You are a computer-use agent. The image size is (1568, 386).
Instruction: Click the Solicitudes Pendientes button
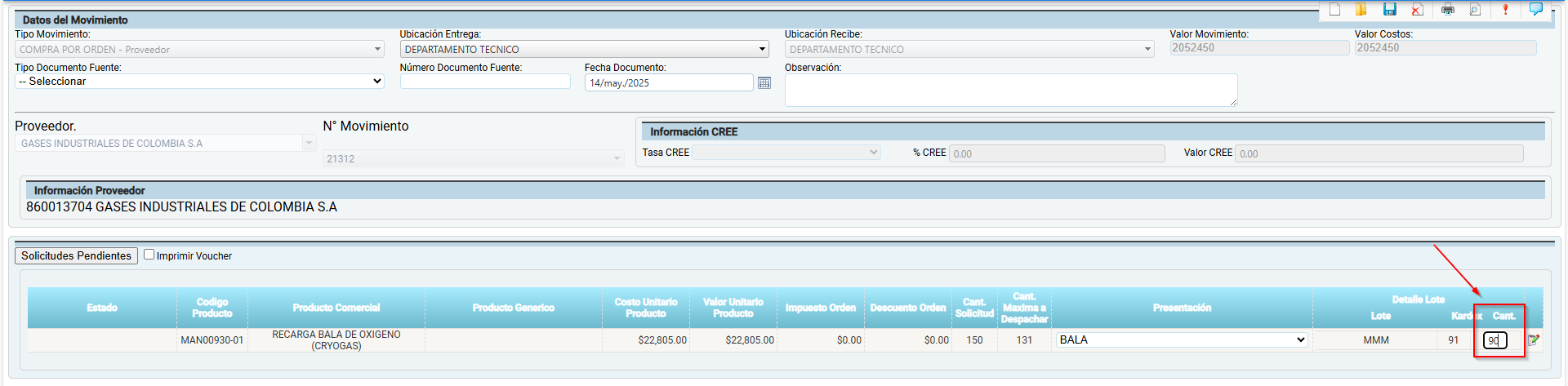pos(76,256)
